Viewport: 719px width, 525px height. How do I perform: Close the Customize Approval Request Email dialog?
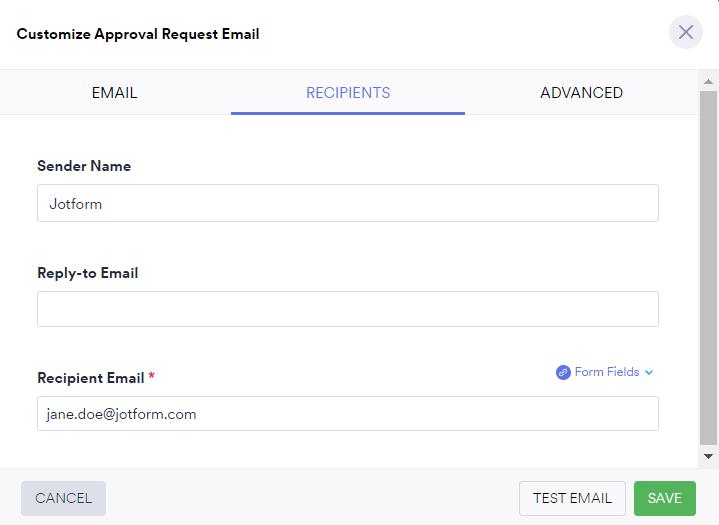[x=685, y=33]
